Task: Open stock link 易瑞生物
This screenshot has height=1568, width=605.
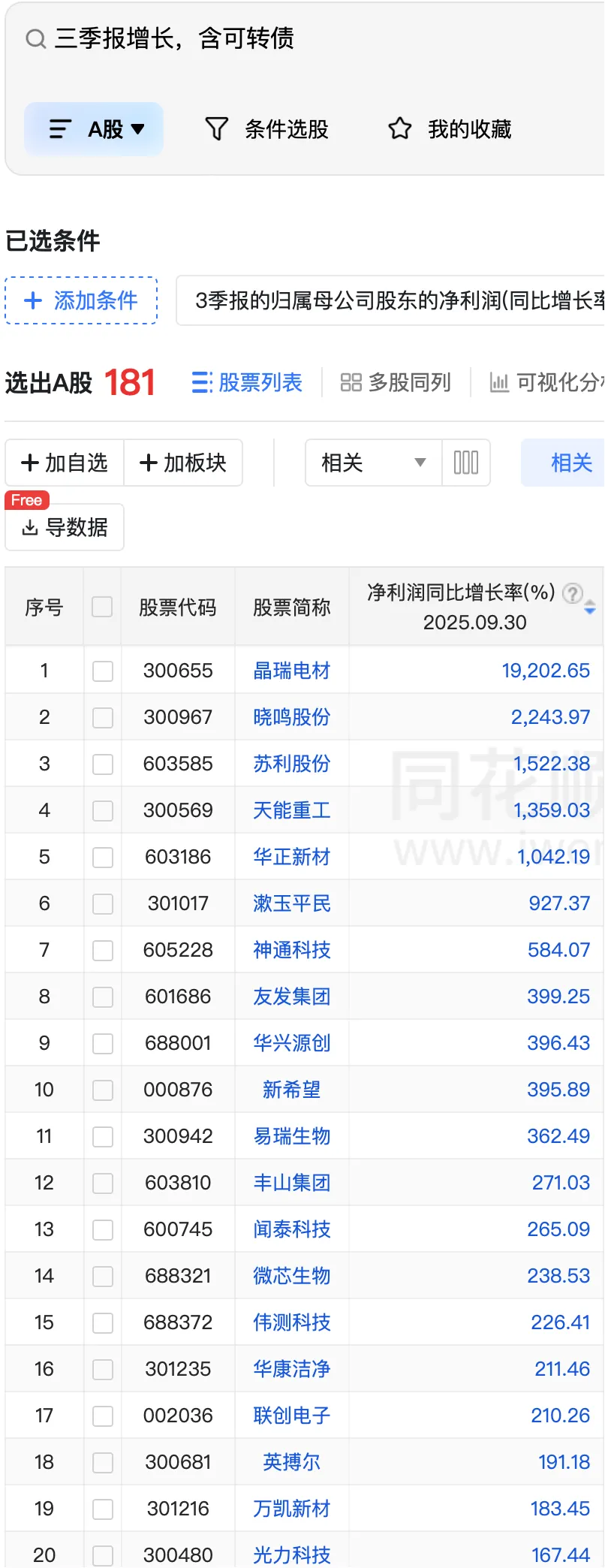Action: (x=292, y=1136)
